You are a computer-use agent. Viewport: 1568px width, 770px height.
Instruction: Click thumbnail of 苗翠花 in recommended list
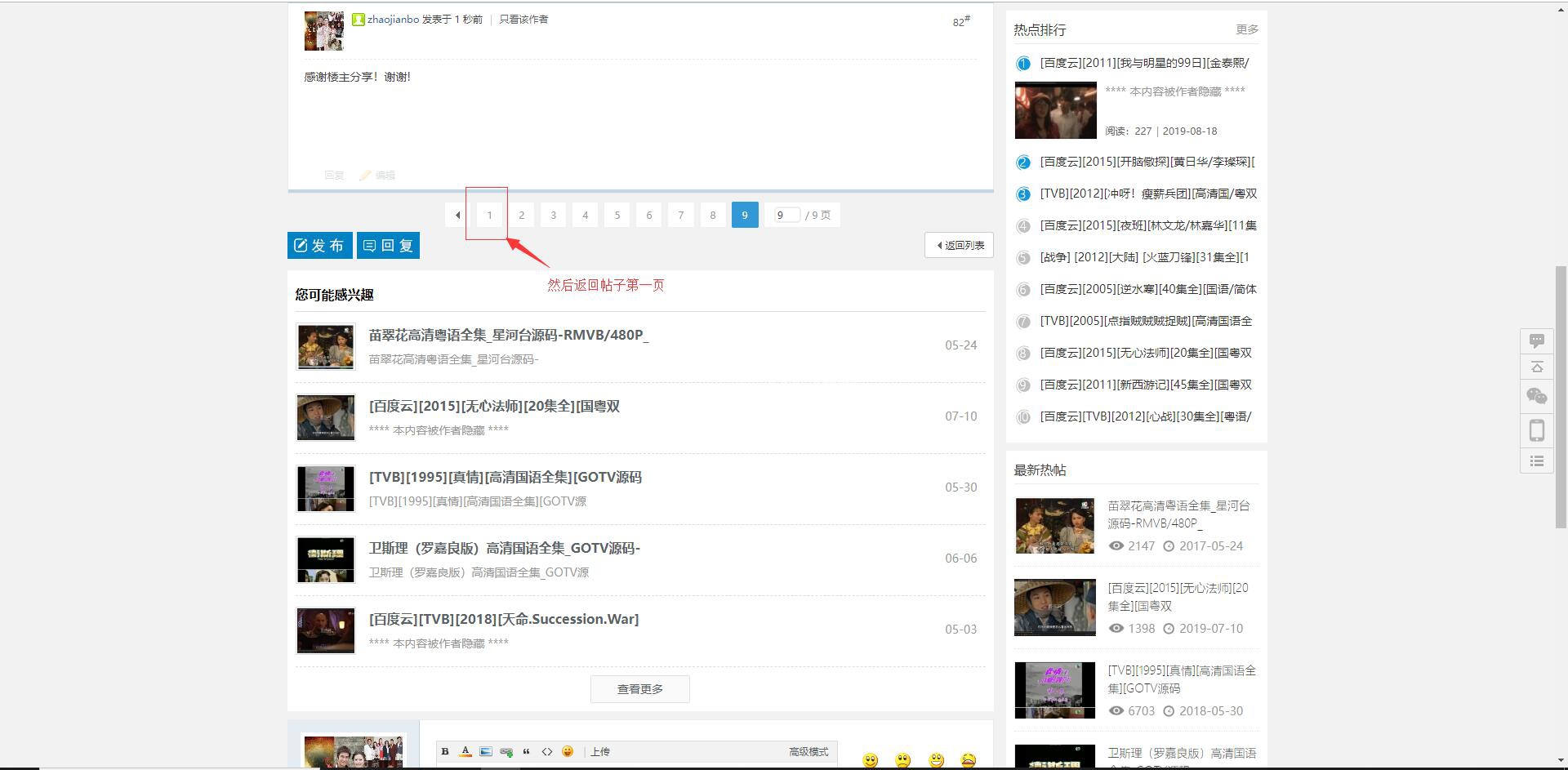point(326,346)
